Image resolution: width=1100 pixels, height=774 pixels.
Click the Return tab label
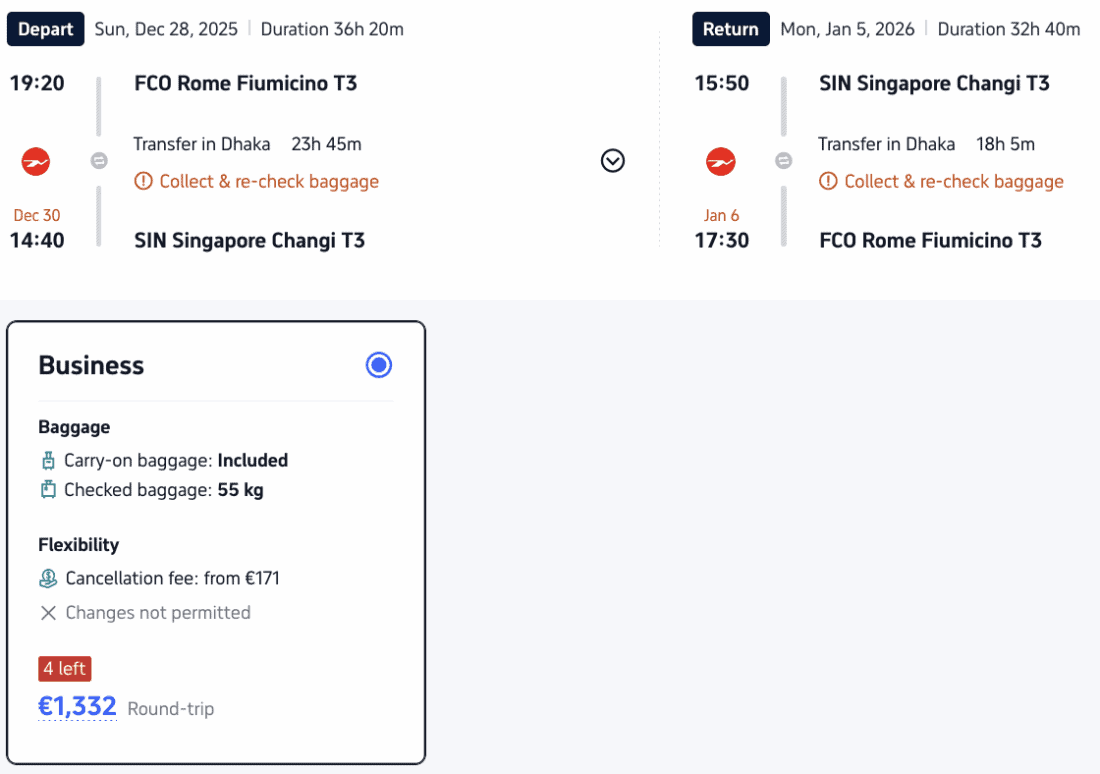[730, 29]
